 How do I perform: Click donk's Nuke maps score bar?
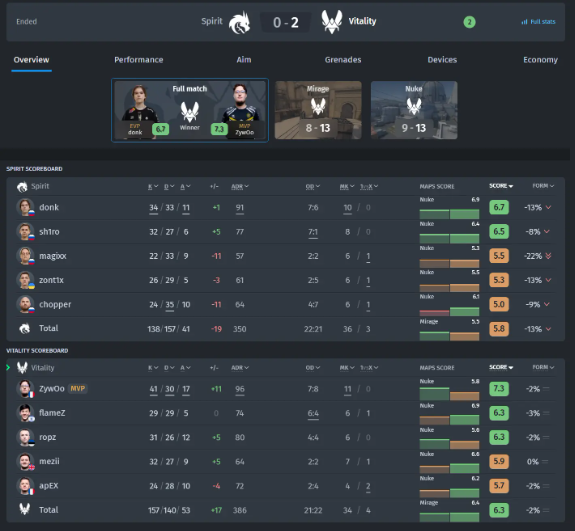pos(449,214)
